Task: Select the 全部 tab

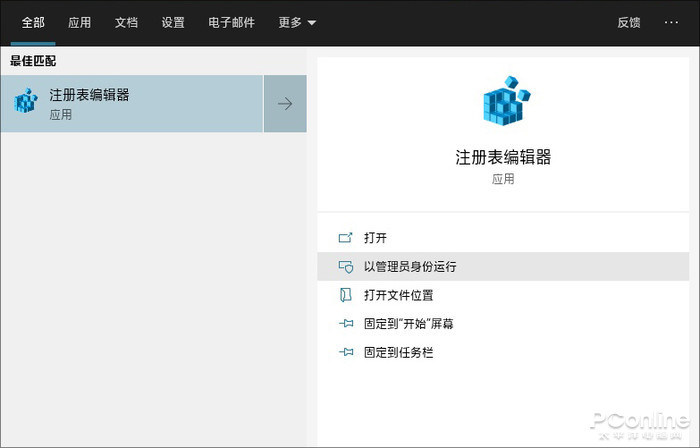Action: point(33,22)
